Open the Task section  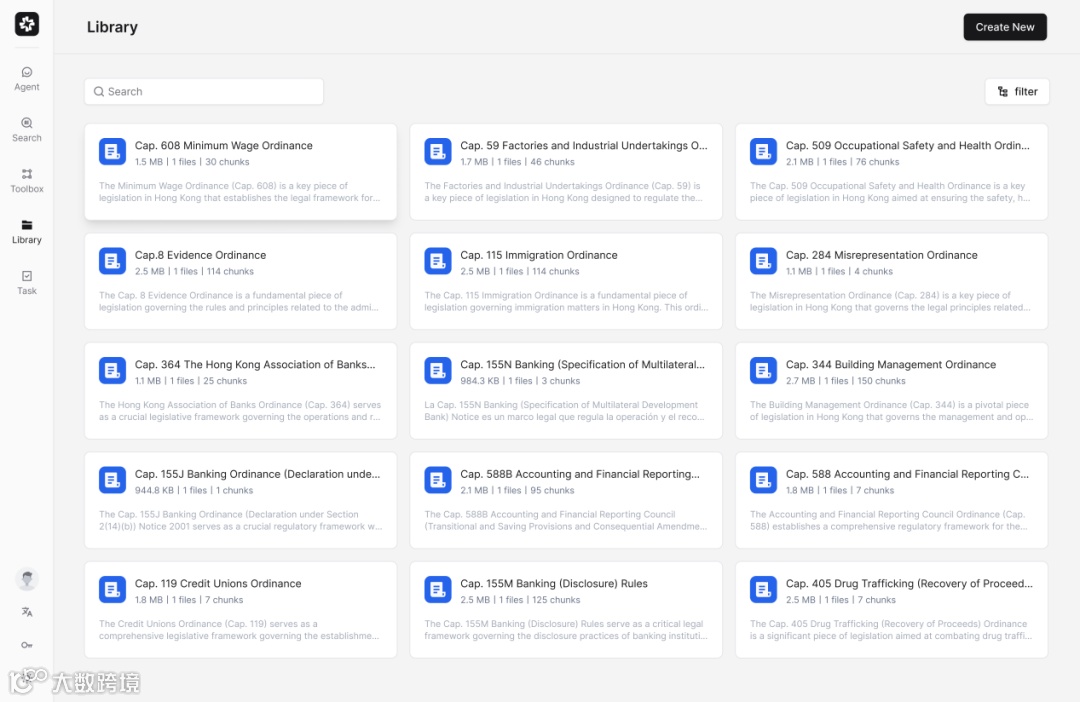(27, 282)
